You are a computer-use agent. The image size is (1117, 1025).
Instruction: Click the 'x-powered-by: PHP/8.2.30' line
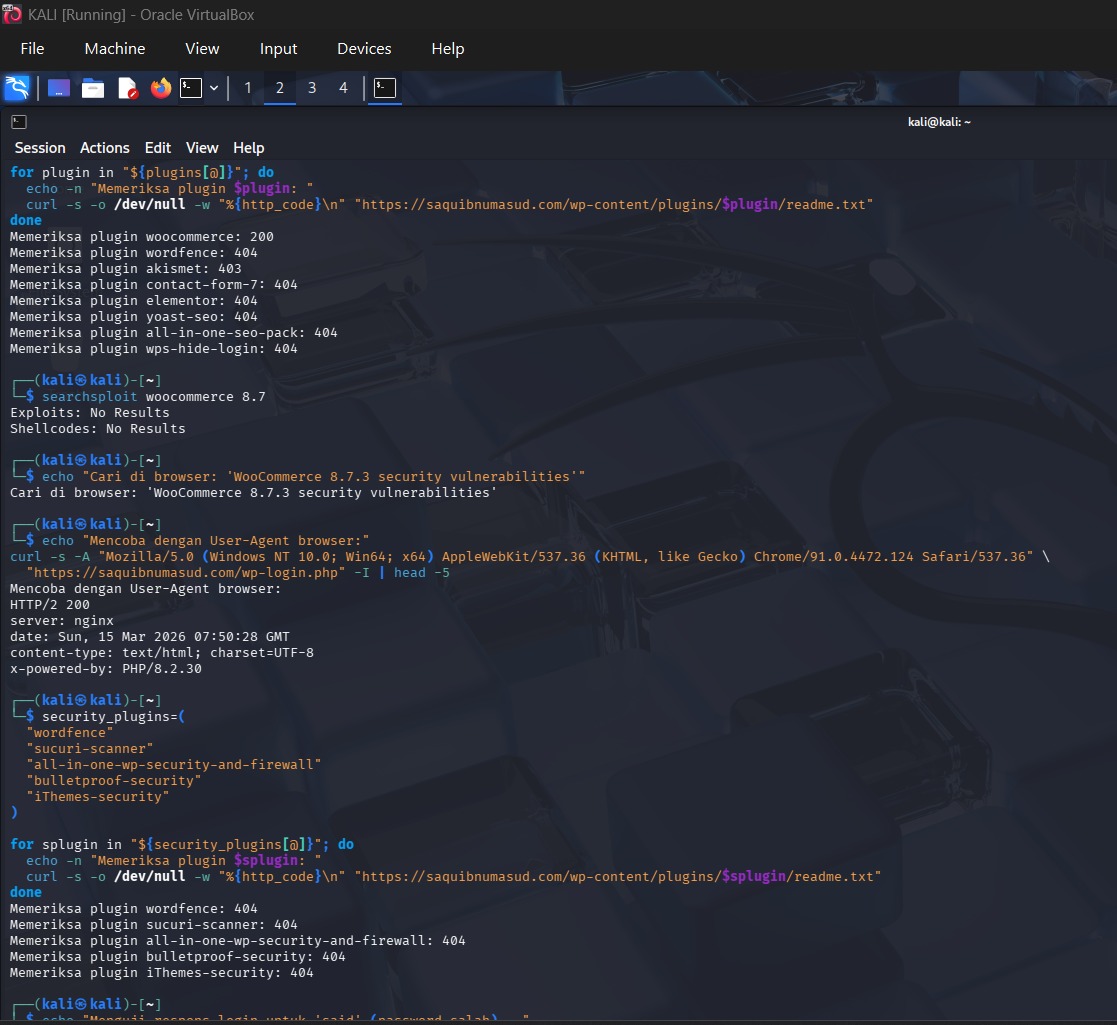tap(106, 669)
